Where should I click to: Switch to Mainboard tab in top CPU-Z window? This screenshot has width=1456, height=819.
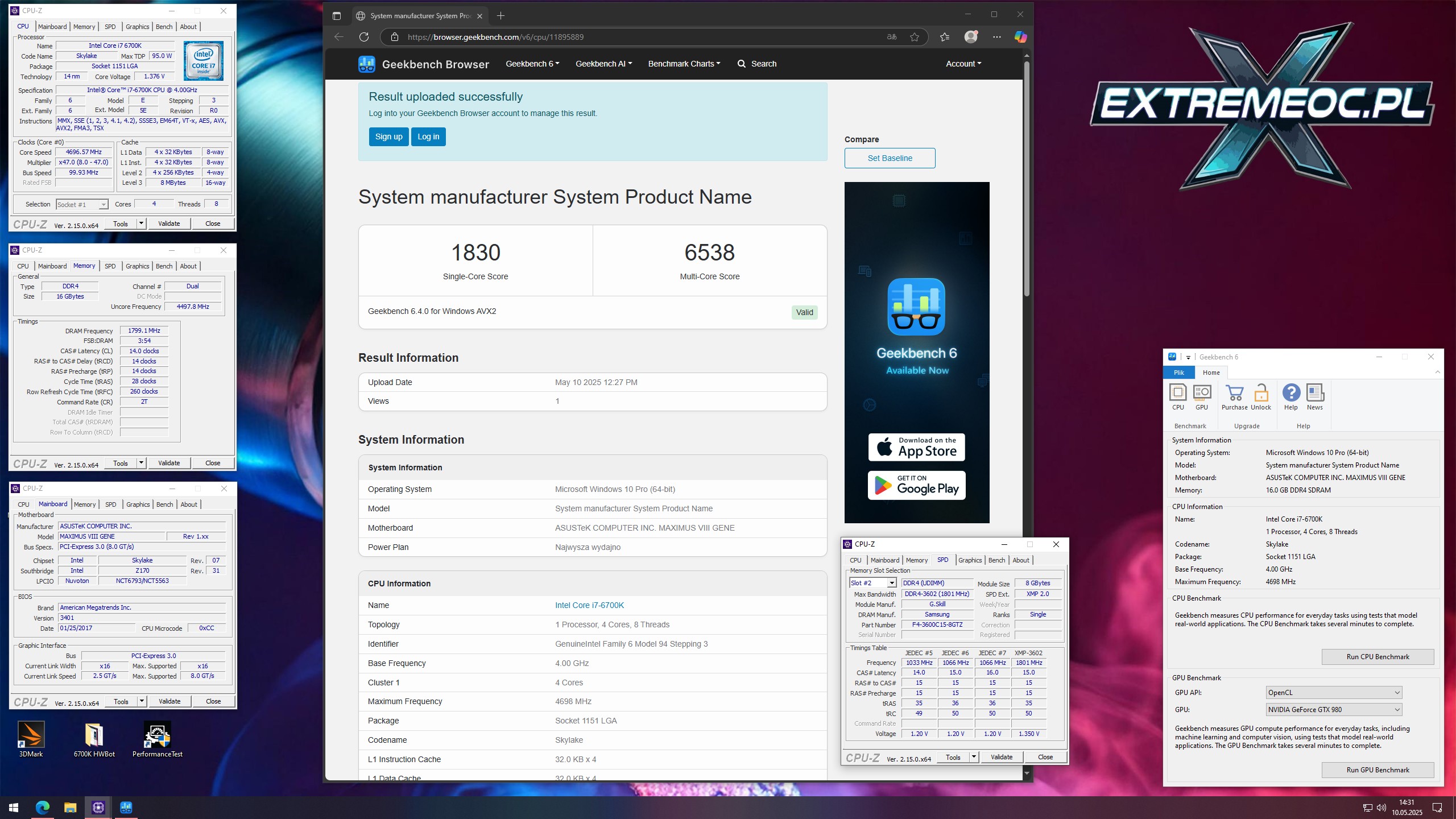pyautogui.click(x=52, y=27)
